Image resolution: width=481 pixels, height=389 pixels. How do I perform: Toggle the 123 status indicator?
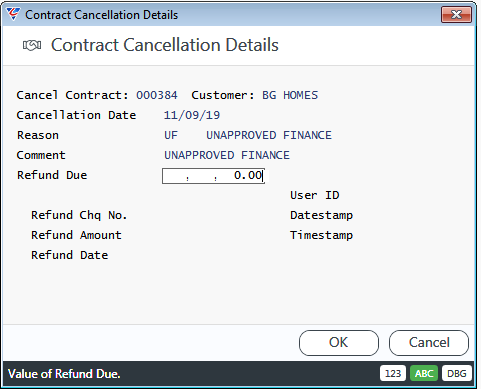point(393,373)
